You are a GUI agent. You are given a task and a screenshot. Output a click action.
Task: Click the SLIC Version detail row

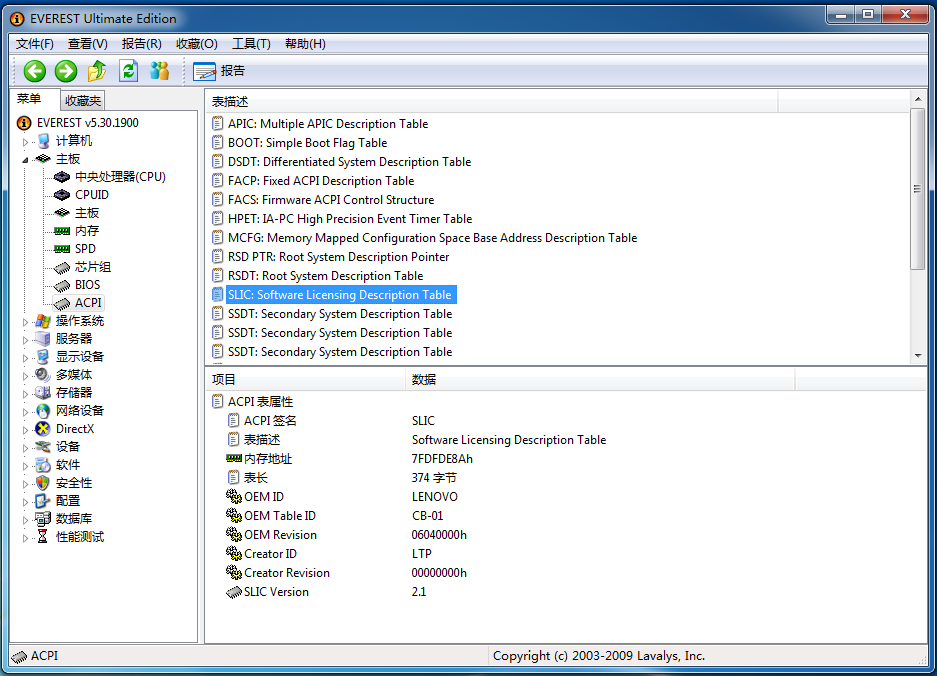tap(327, 592)
